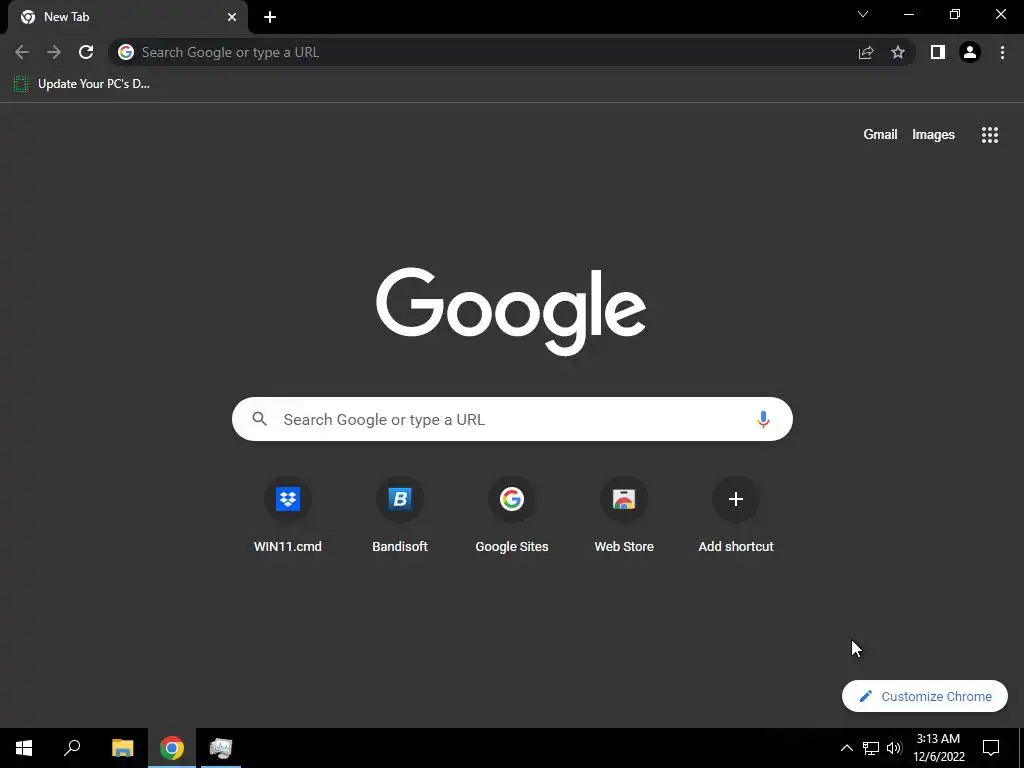
Task: Open the clock showing 3:13 AM
Action: click(938, 748)
